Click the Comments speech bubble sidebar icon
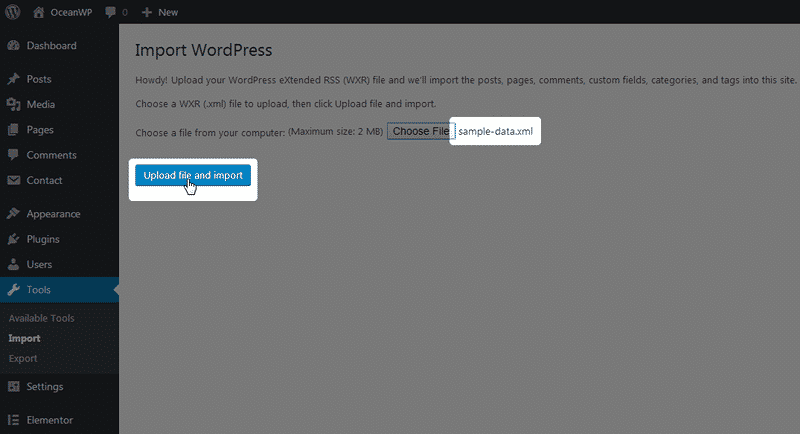This screenshot has width=800, height=434. tap(14, 155)
